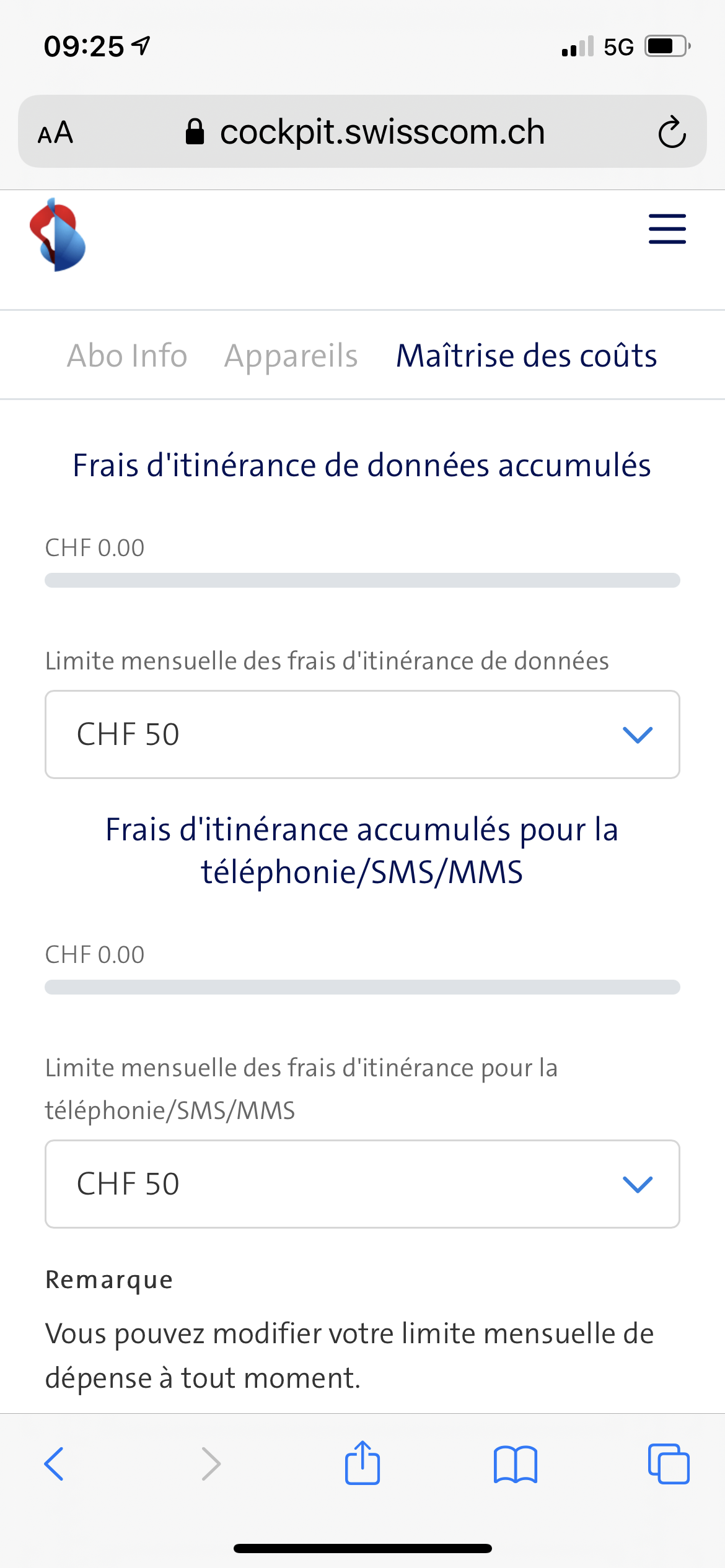Tap the cockpit.swisscom.ch address field
Viewport: 725px width, 1568px height.
(x=382, y=132)
